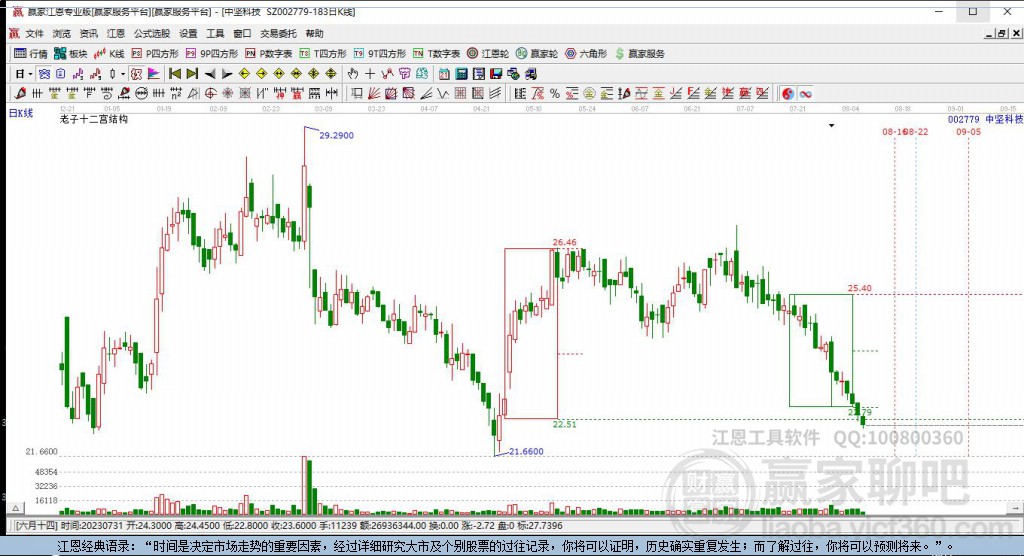Screen dimensions: 1024x556
Task: Open the 公式选股 menu
Action: tap(152, 33)
